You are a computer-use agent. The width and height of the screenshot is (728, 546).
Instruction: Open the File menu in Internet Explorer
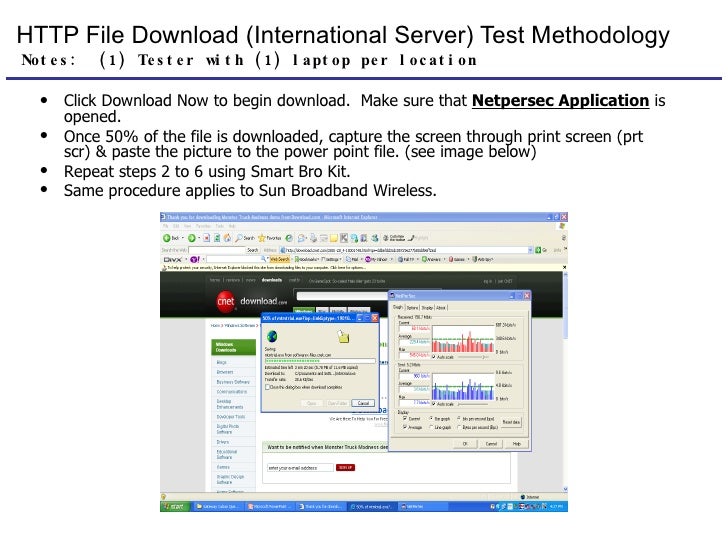[165, 226]
